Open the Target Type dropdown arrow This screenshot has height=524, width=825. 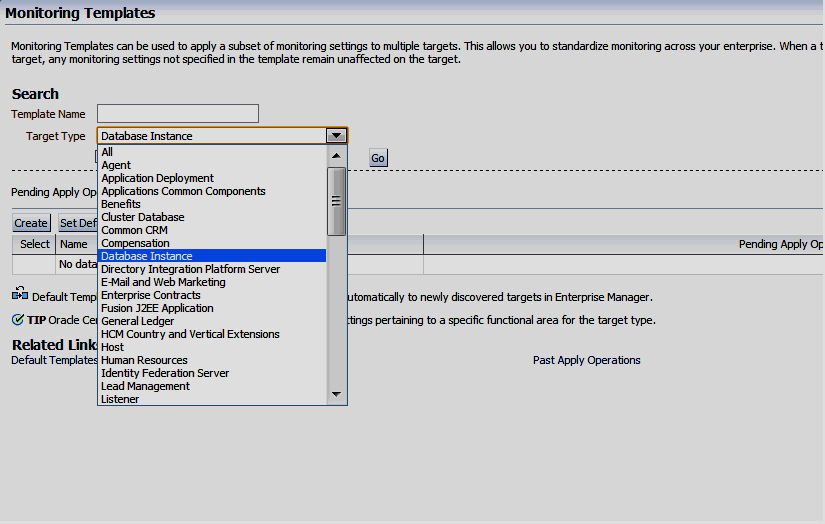336,136
